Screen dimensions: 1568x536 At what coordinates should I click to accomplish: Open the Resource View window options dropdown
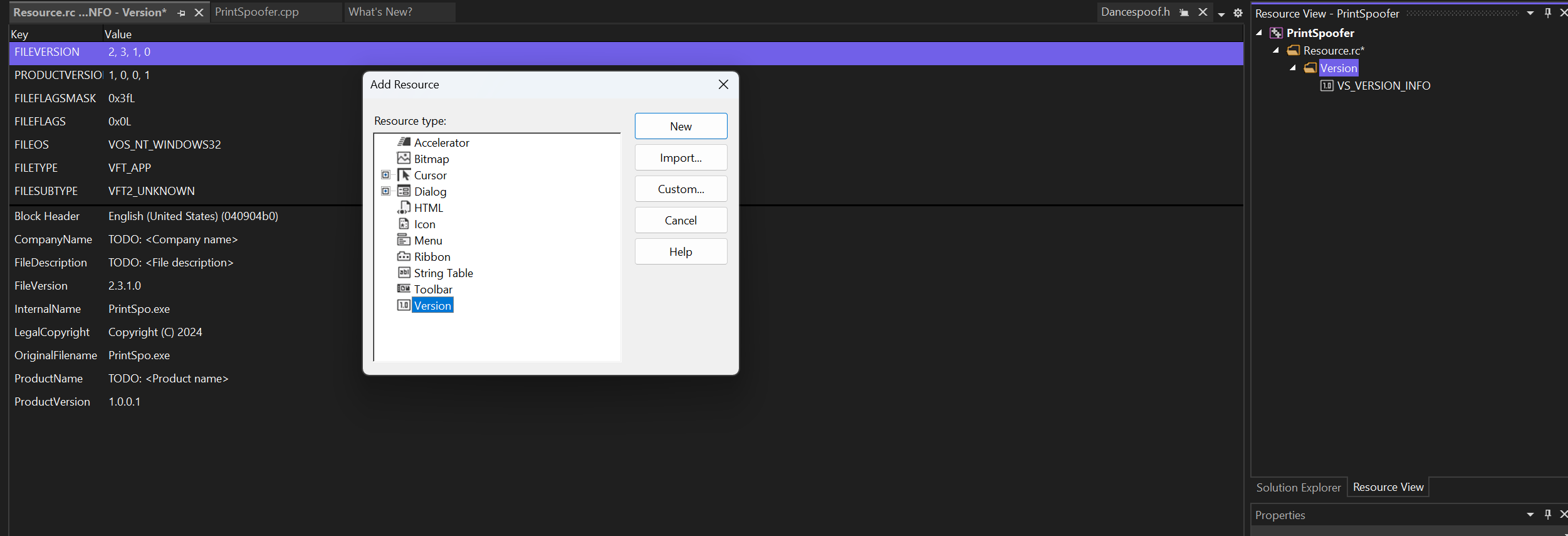(x=1530, y=13)
